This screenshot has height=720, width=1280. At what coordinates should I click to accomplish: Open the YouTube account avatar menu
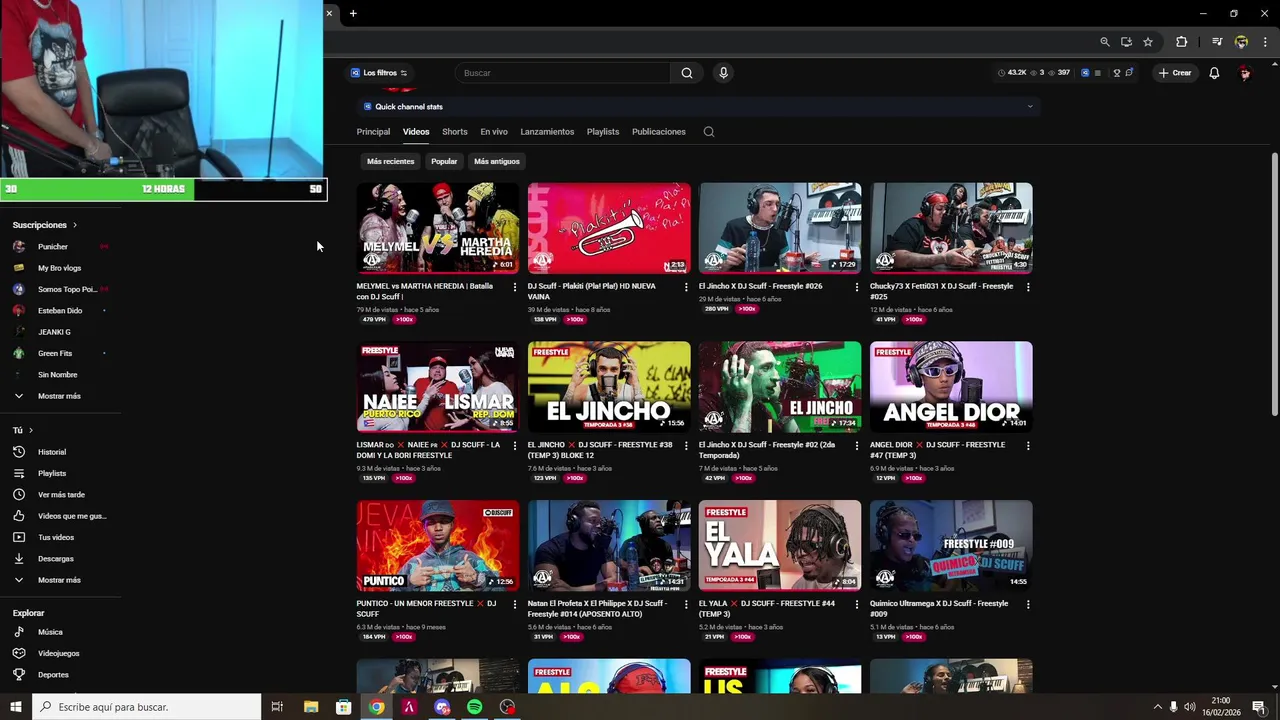point(1245,73)
